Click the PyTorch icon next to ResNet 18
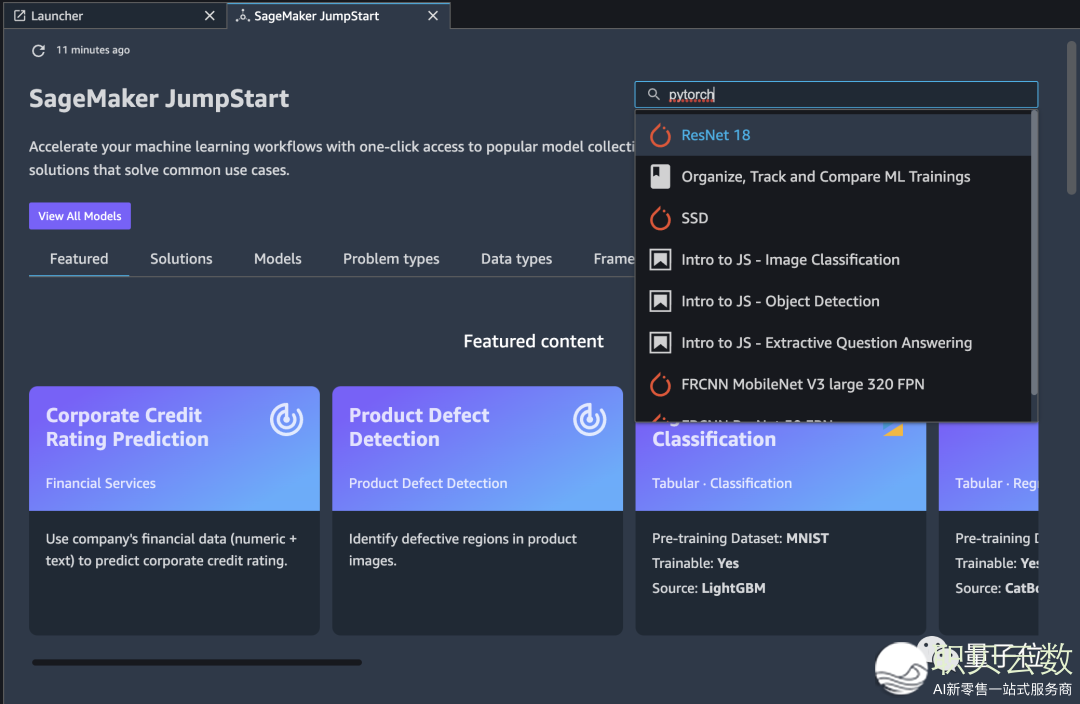This screenshot has width=1080, height=704. point(660,135)
